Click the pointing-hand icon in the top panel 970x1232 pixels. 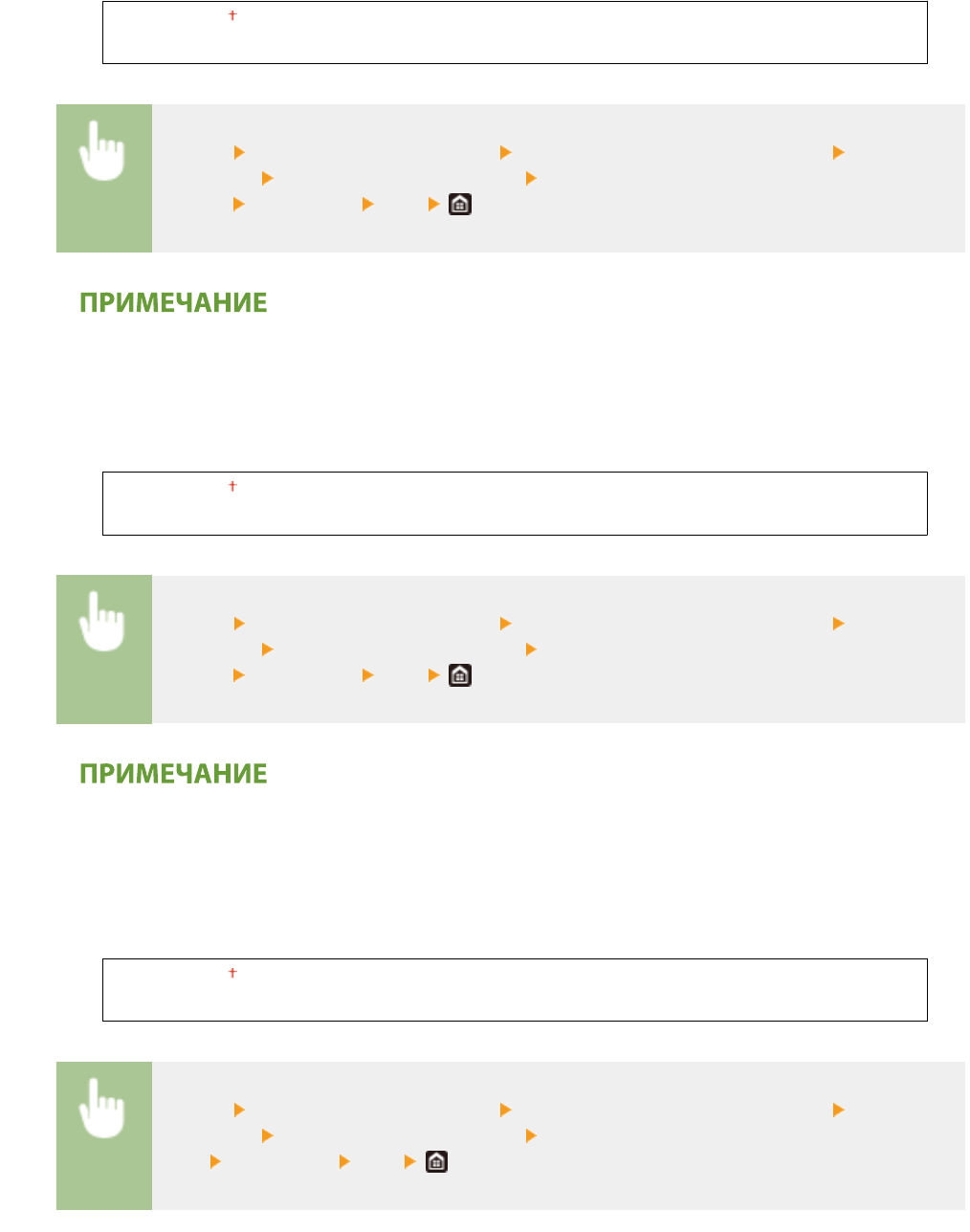point(104,150)
